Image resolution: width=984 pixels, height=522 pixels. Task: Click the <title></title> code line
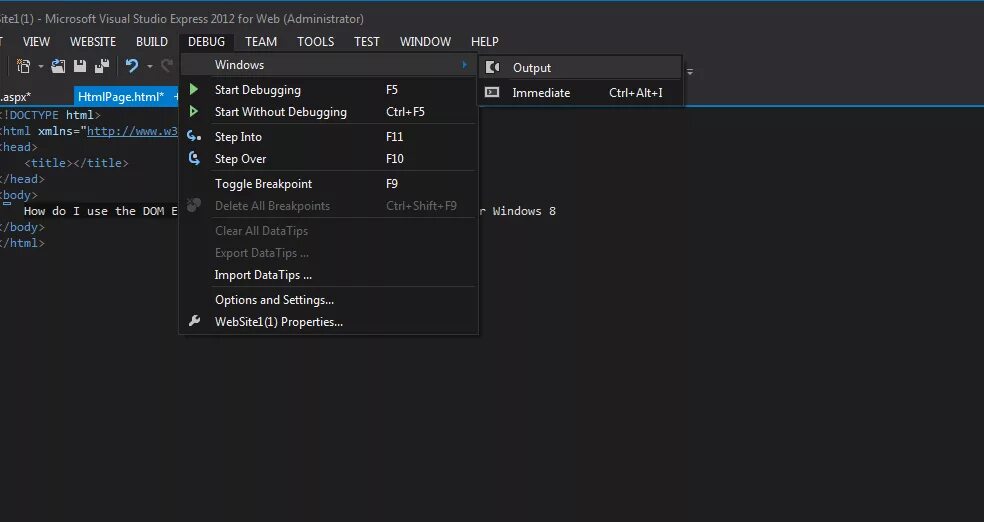(76, 162)
